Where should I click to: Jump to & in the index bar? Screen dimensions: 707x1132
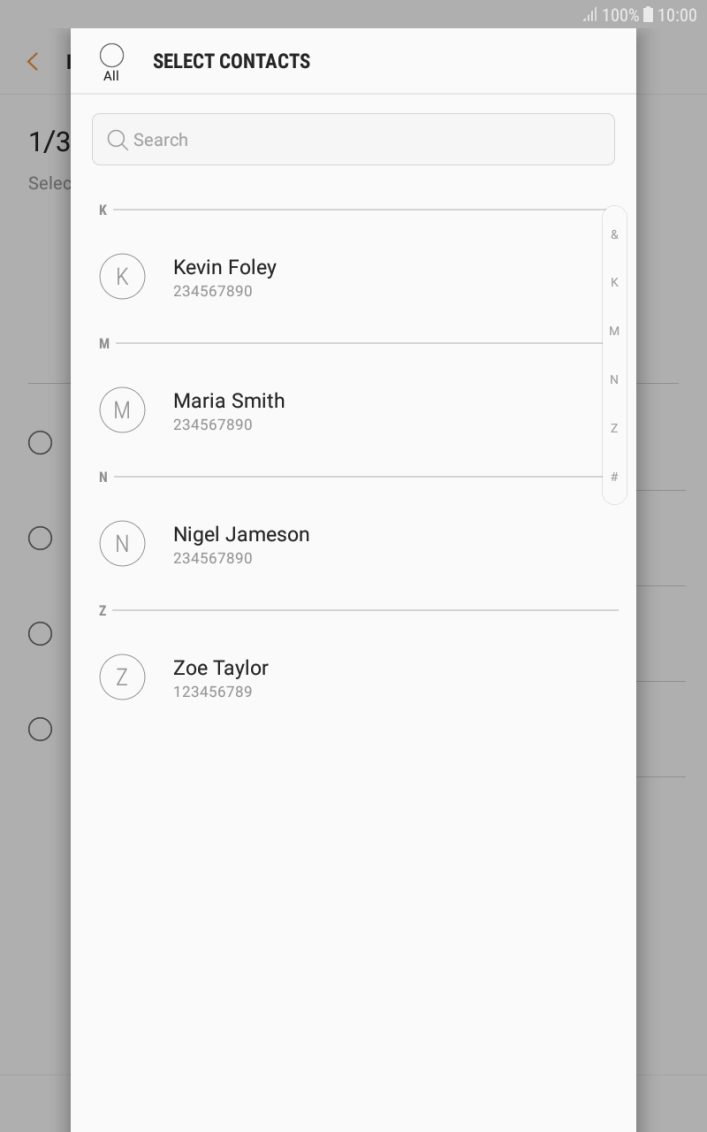[x=614, y=235]
